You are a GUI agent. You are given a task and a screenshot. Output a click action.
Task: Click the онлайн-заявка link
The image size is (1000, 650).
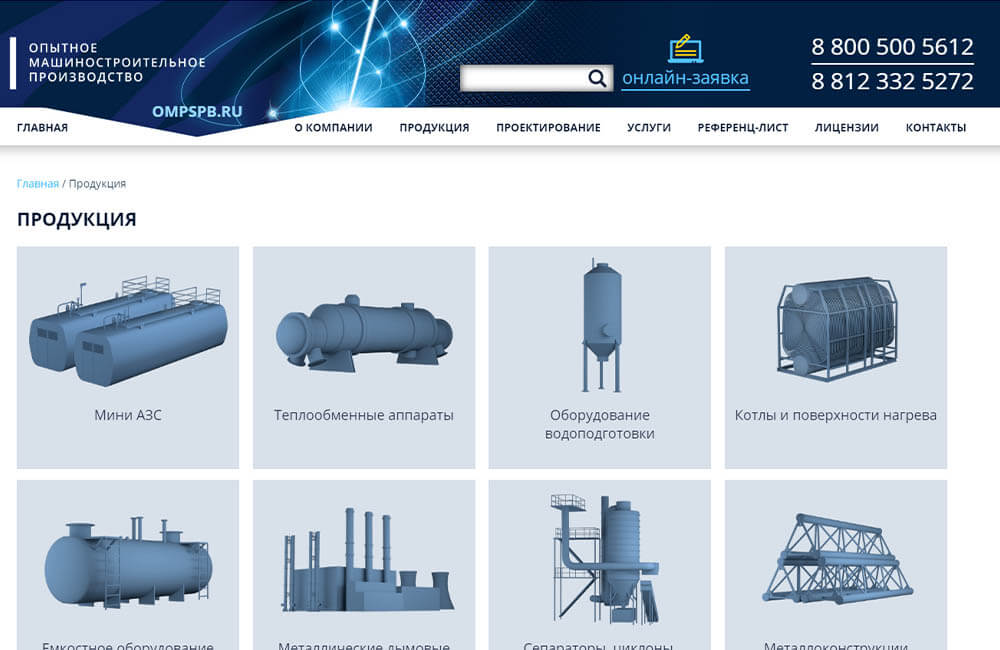pyautogui.click(x=685, y=78)
